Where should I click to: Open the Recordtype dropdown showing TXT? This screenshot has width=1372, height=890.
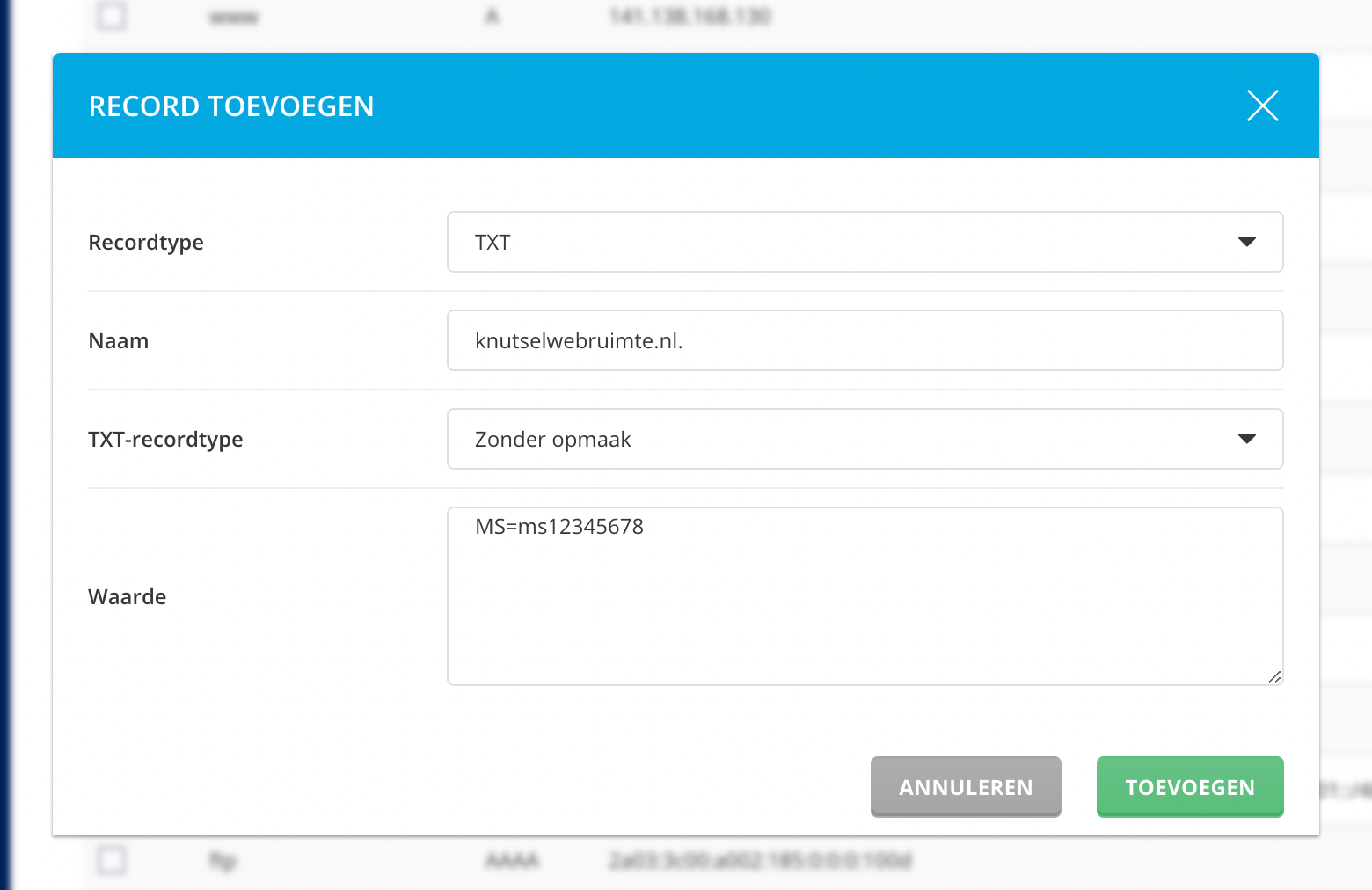(865, 242)
